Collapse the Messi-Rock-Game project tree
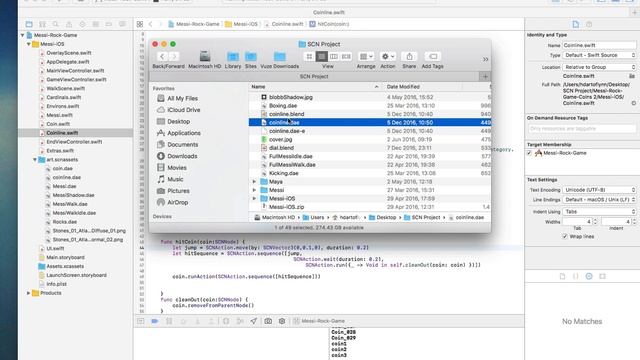The height and width of the screenshot is (360, 640). pos(23,35)
